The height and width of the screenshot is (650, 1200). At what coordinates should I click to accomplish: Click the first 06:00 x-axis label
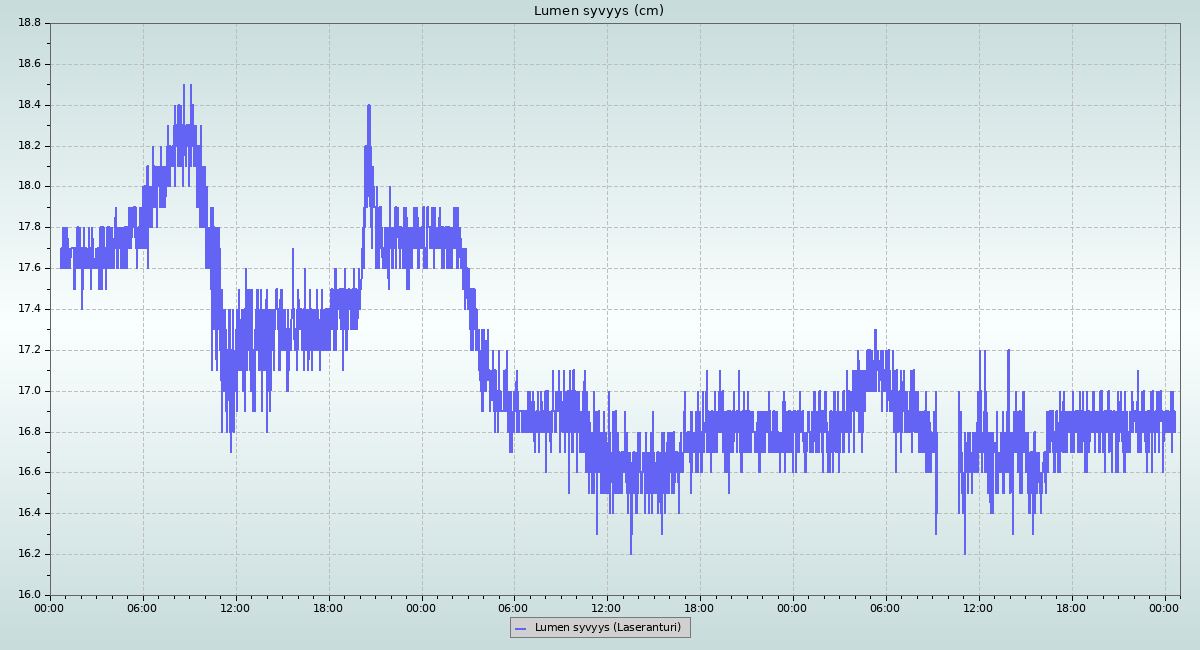pyautogui.click(x=143, y=607)
